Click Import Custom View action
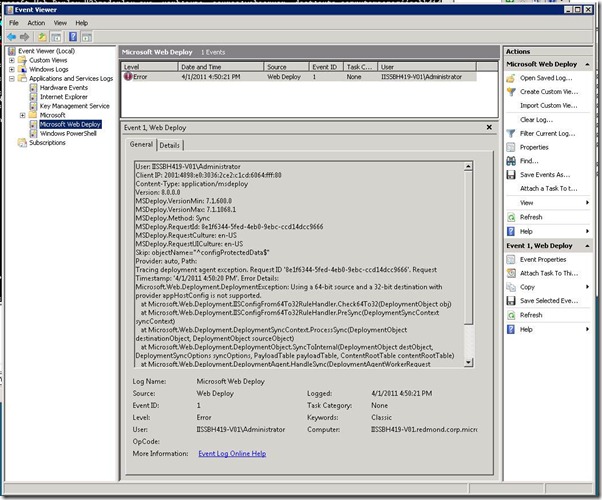The height and width of the screenshot is (500, 602). point(549,106)
